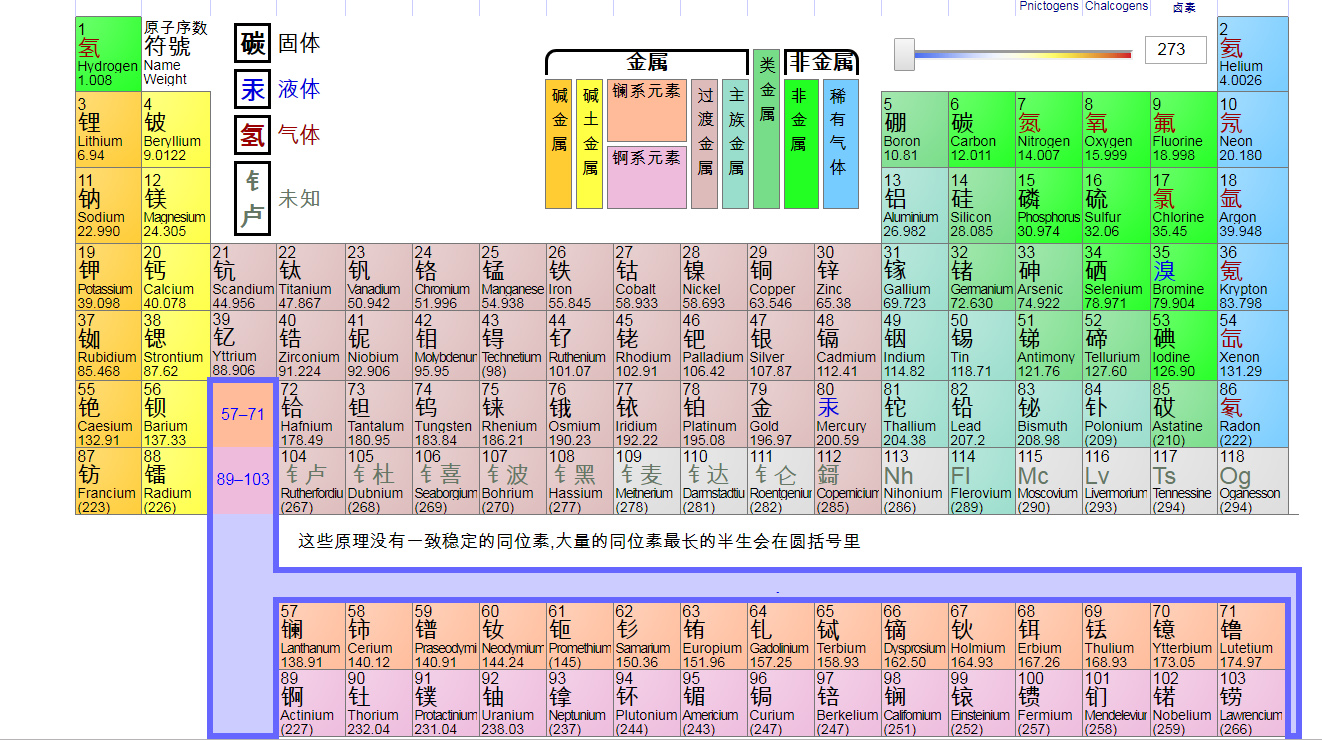Click the unknown state 未知 legend icon
Screen dimensions: 1322x740
point(253,198)
